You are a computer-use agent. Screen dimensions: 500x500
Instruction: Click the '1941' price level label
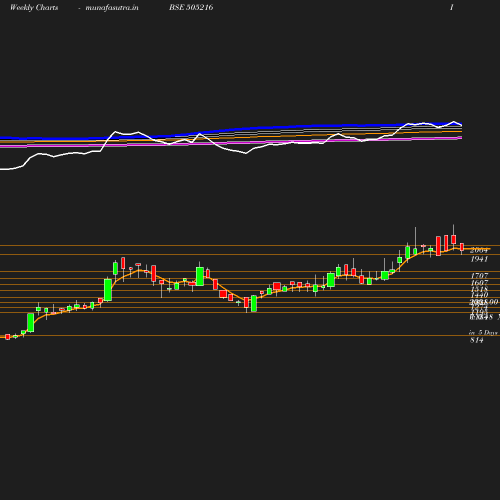point(479,259)
